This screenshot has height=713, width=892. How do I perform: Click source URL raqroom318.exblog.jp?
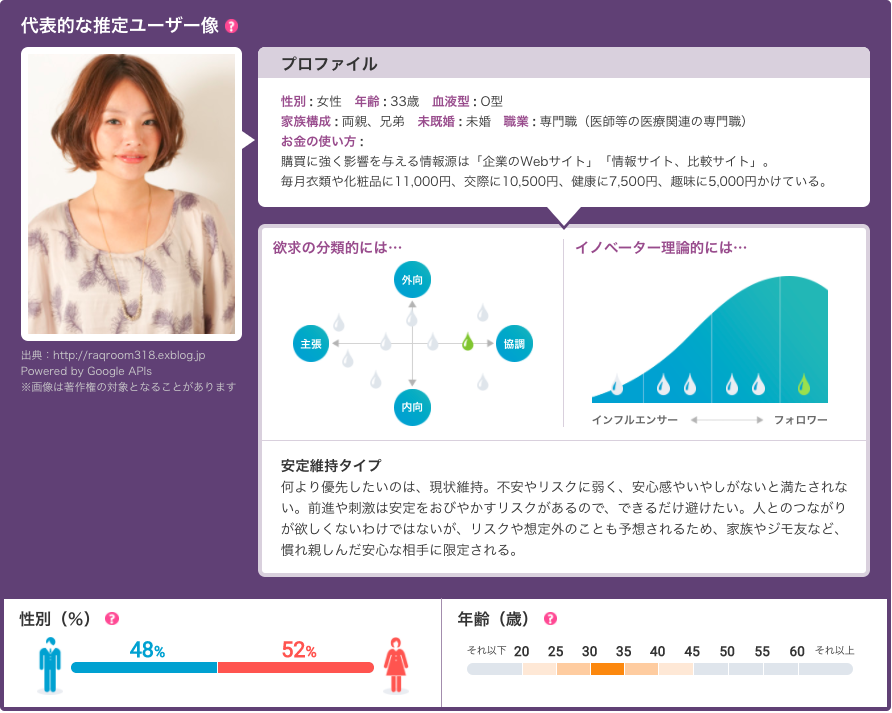tap(129, 355)
